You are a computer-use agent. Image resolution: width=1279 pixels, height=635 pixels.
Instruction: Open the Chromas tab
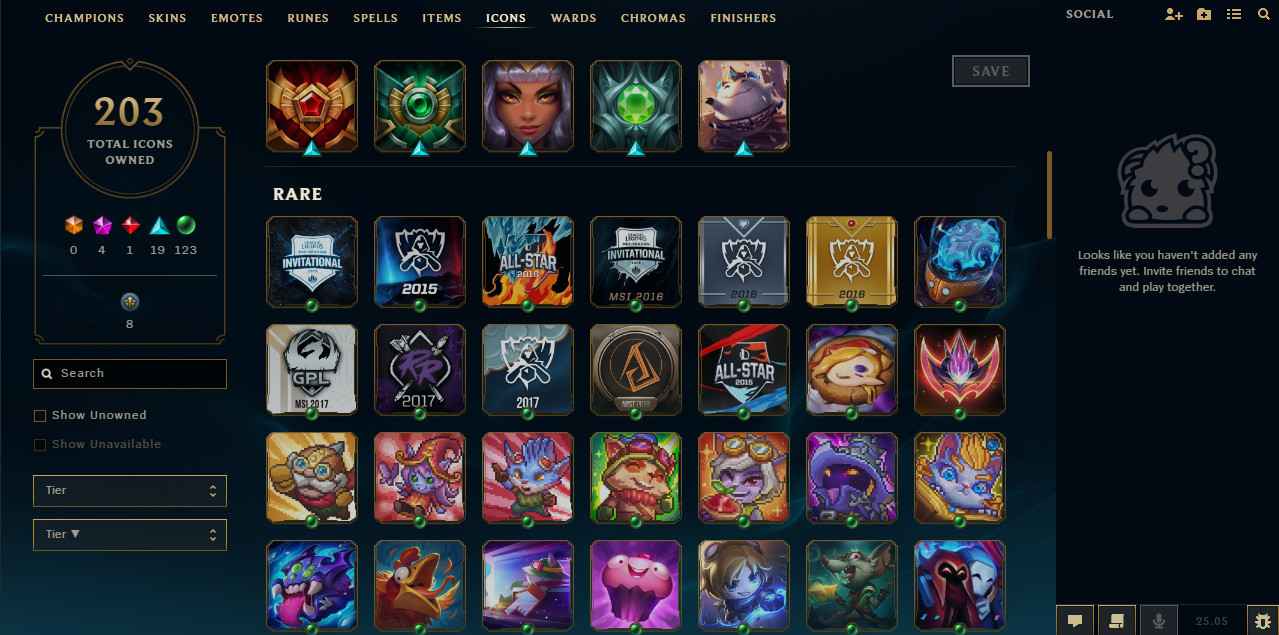653,18
